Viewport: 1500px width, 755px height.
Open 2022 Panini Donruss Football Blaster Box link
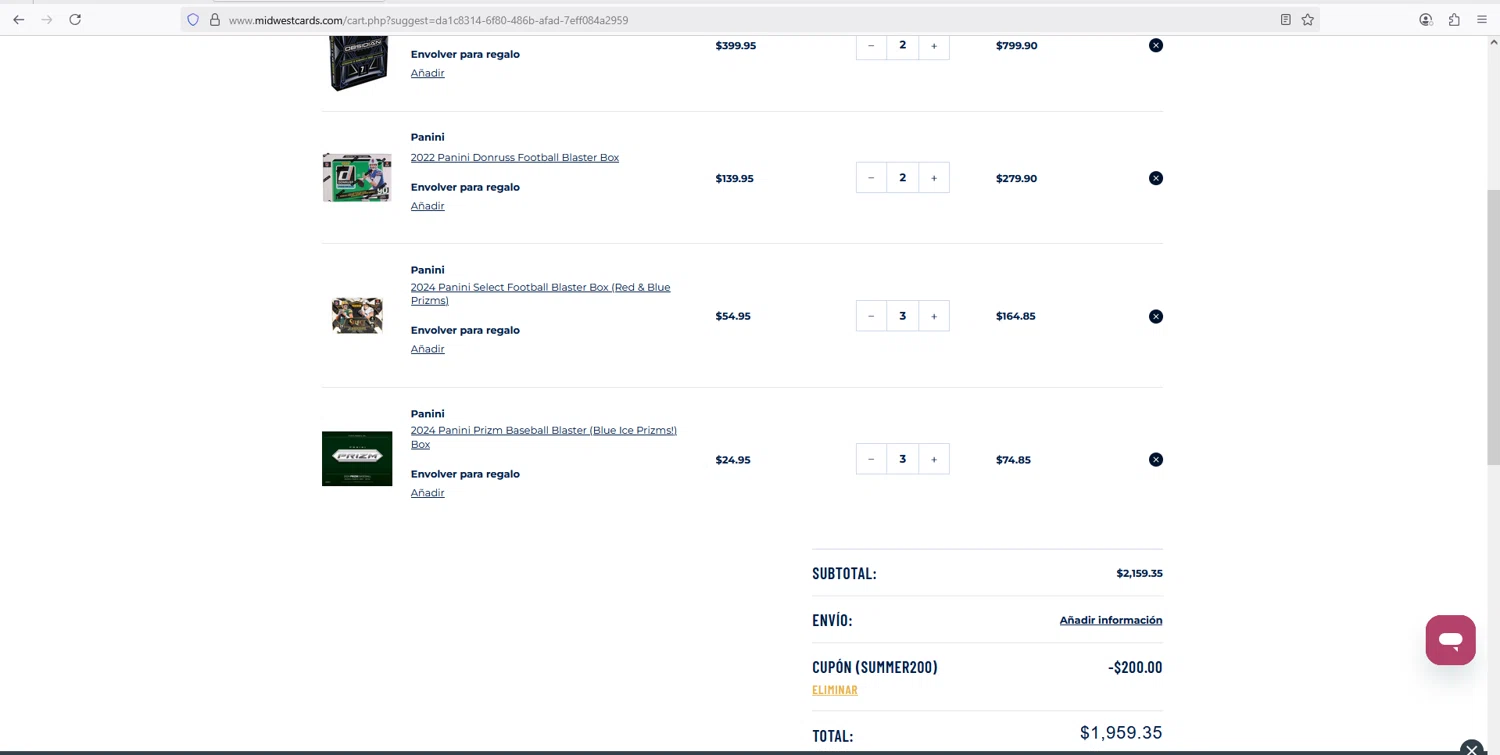coord(514,157)
